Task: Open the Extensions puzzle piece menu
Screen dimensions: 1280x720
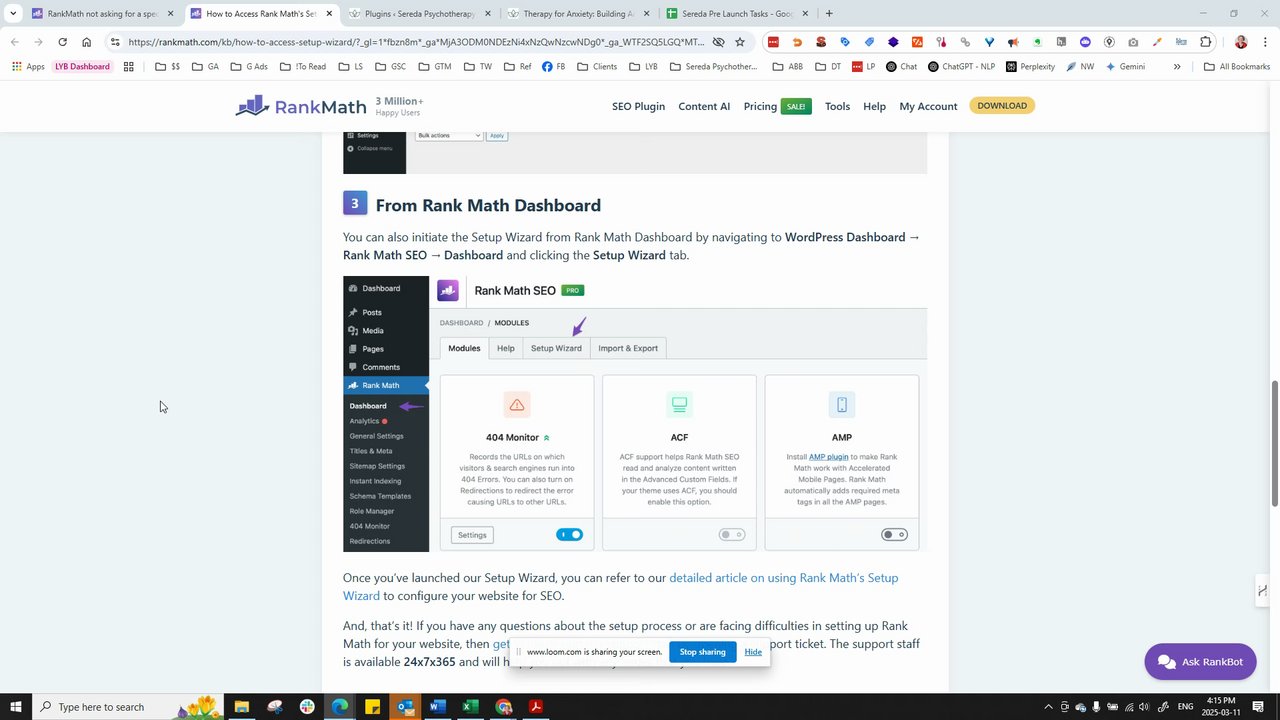Action: pos(1205,42)
